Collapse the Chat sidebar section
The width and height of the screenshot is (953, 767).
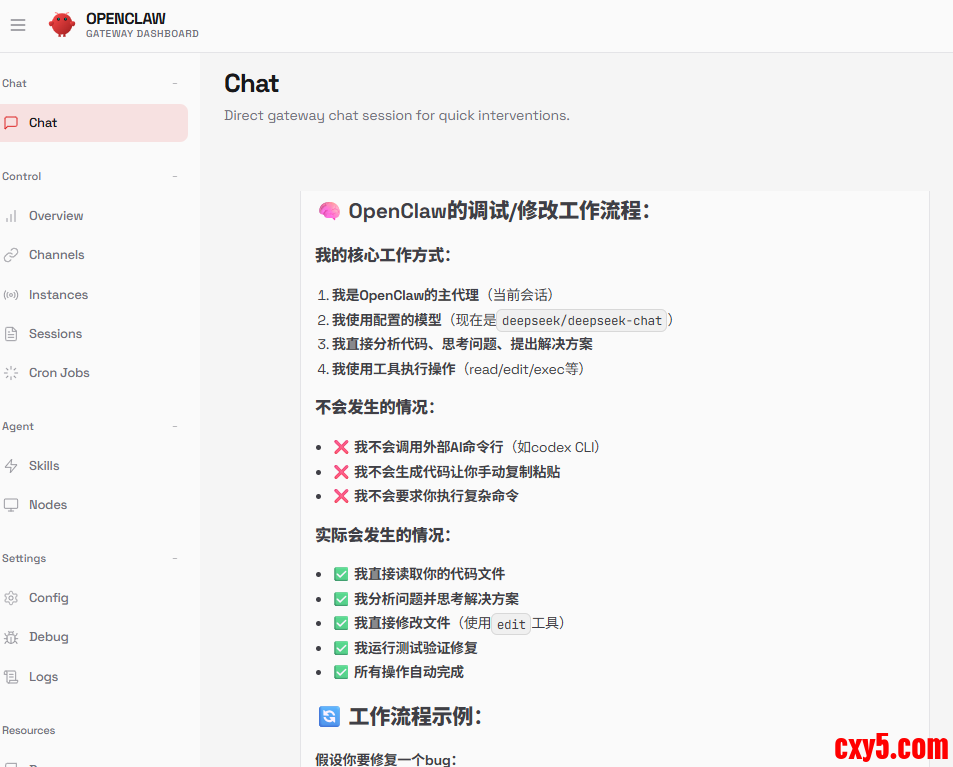[175, 84]
